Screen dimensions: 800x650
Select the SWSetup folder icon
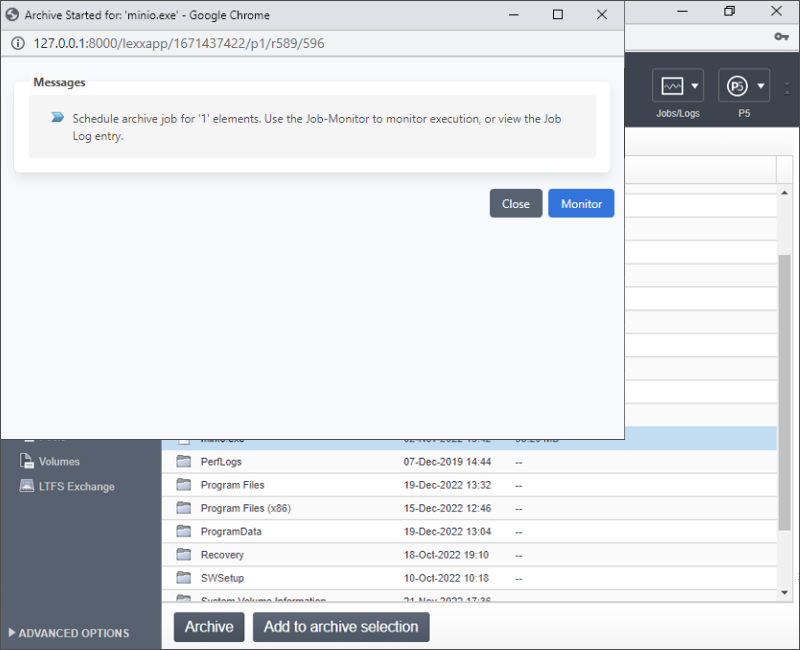(x=184, y=578)
